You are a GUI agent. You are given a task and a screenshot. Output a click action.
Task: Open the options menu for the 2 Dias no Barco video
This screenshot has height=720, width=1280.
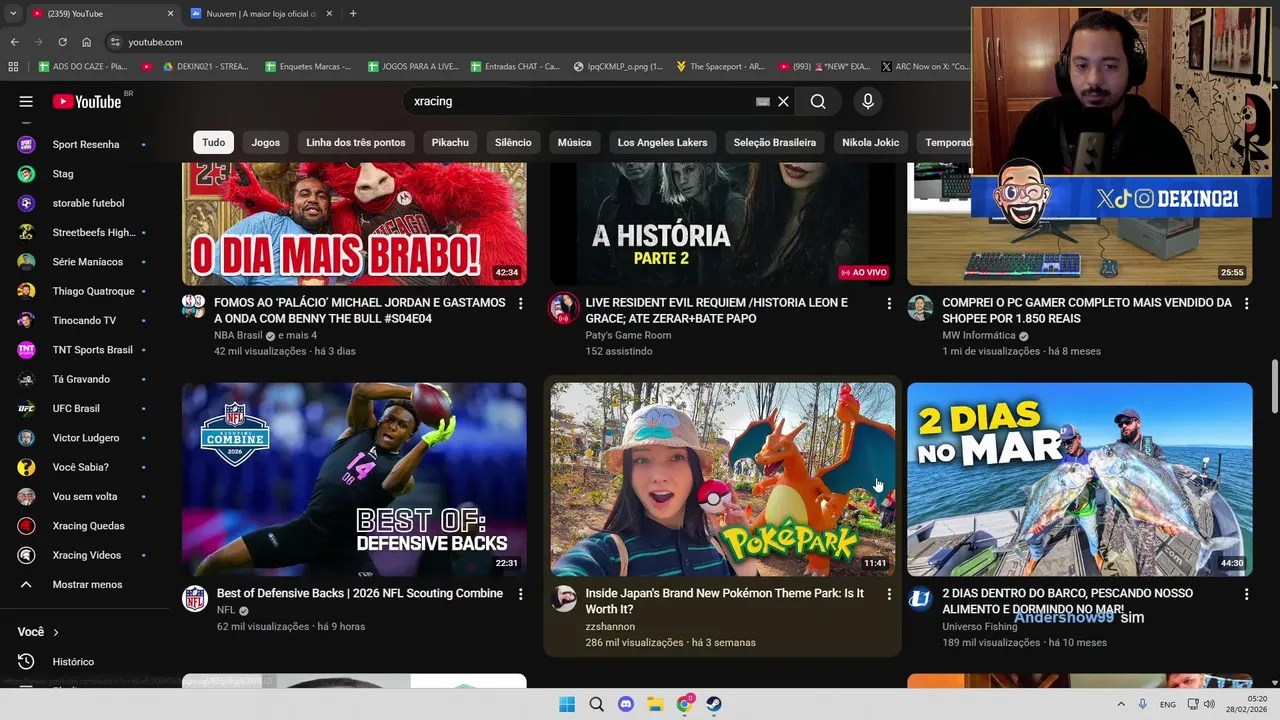1246,594
